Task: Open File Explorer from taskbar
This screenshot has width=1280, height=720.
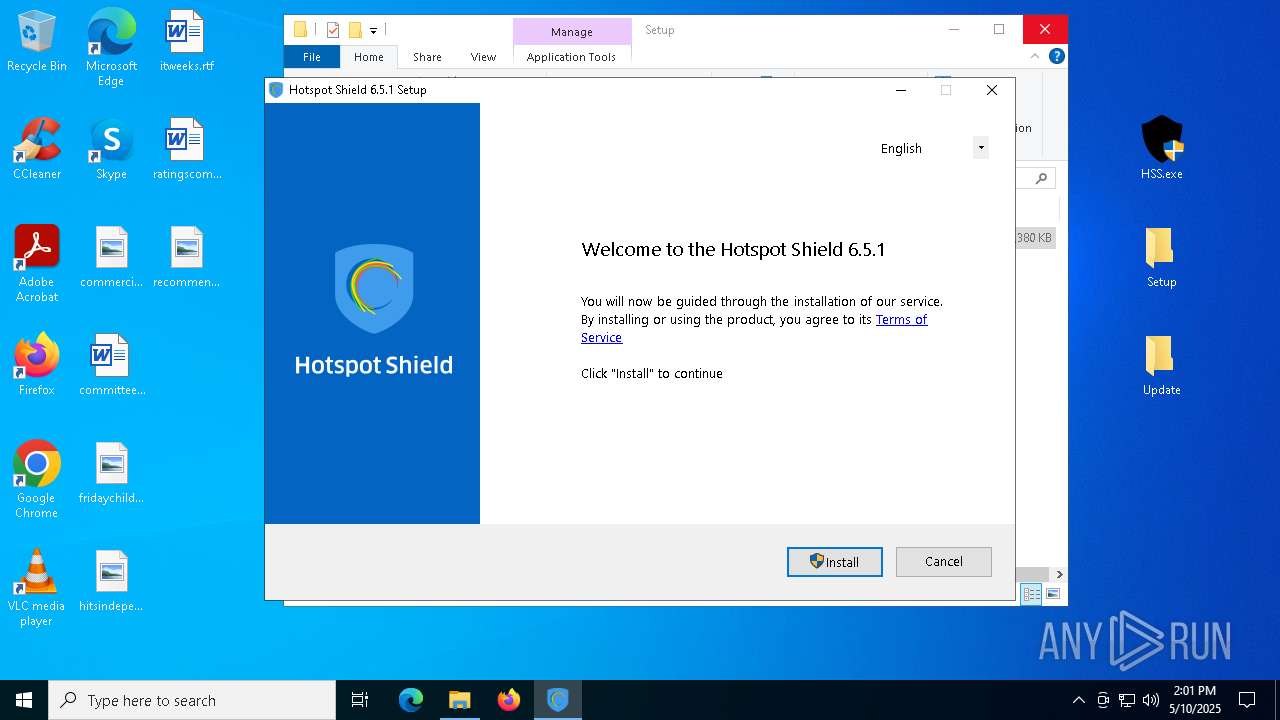Action: click(x=460, y=700)
